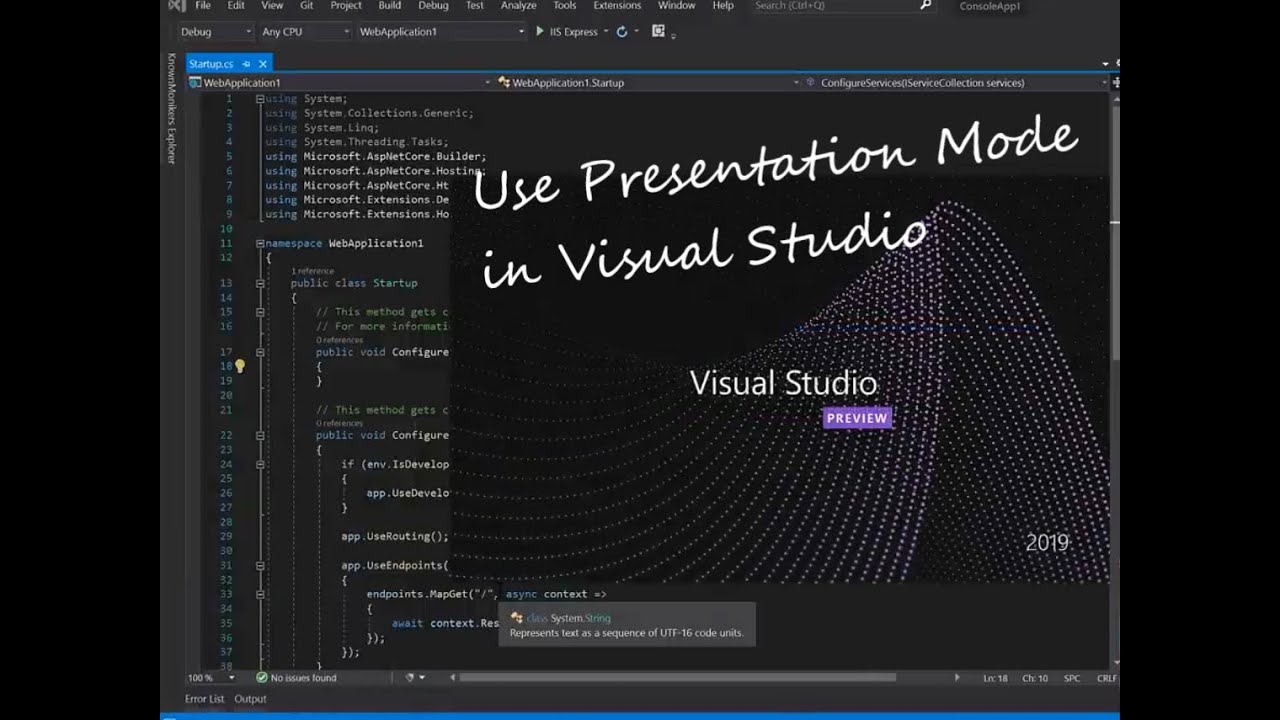Switch to the Output tab

tap(250, 699)
